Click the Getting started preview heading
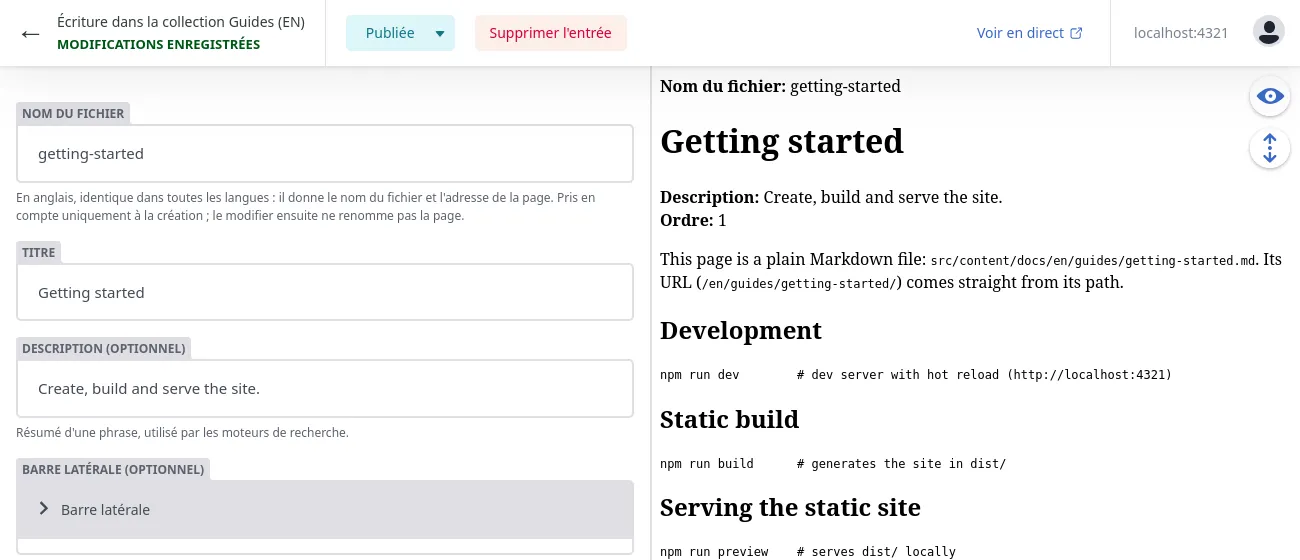This screenshot has width=1300, height=560. pos(782,141)
